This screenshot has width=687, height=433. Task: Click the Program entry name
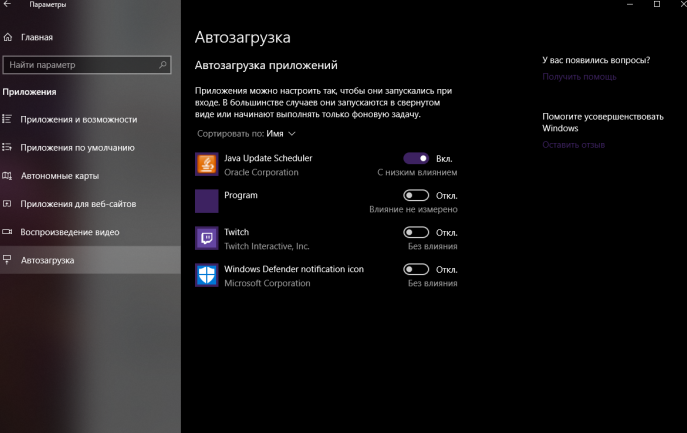[241, 195]
